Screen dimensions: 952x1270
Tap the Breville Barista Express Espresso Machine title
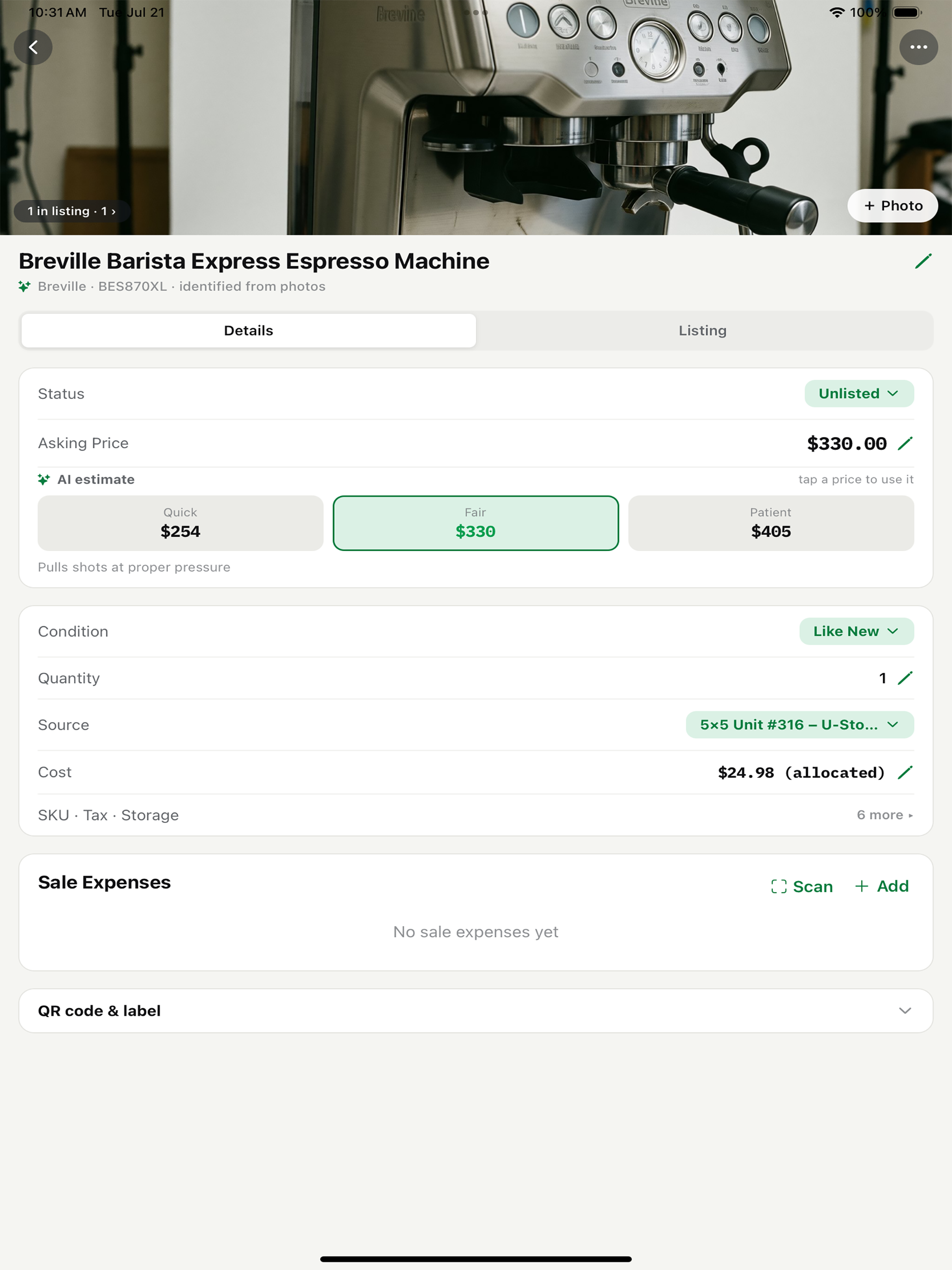[254, 261]
